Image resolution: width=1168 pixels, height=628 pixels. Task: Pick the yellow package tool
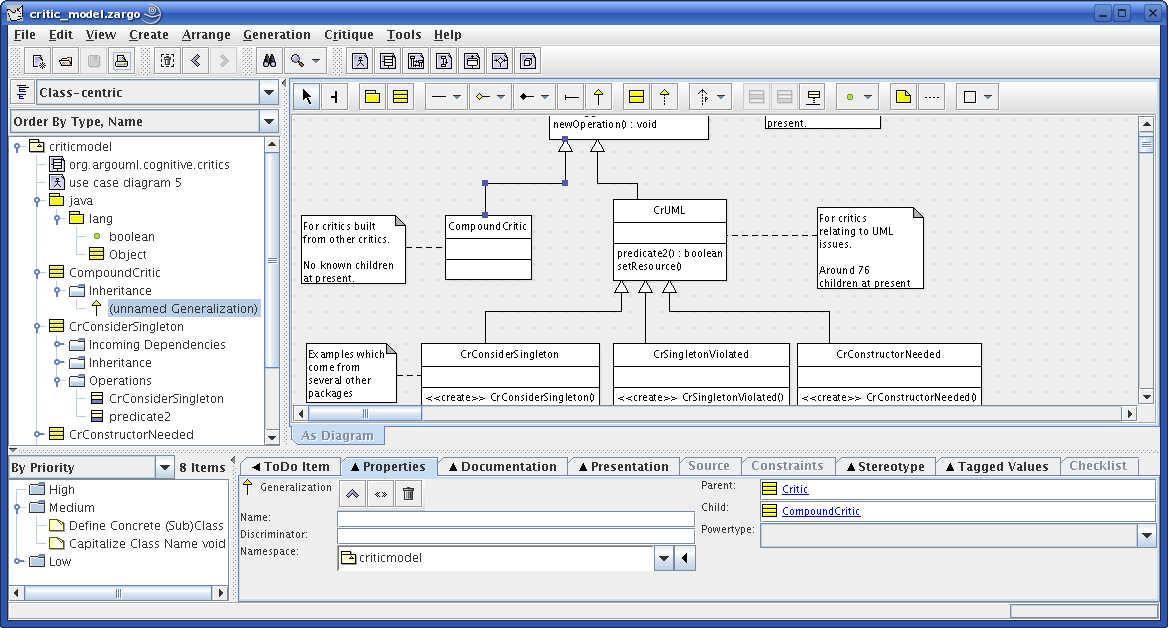tap(372, 97)
